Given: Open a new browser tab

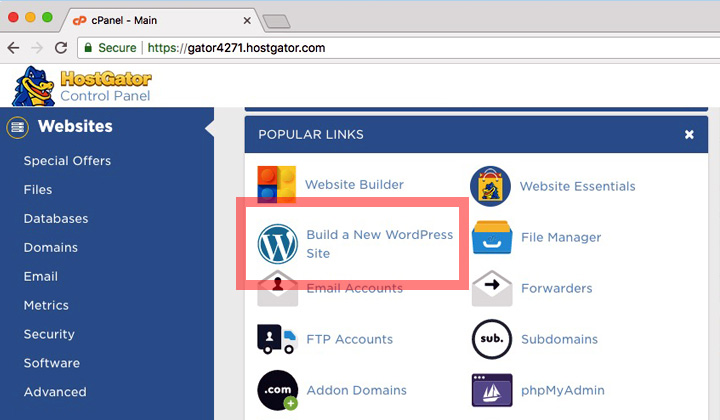Looking at the screenshot, I should [276, 21].
